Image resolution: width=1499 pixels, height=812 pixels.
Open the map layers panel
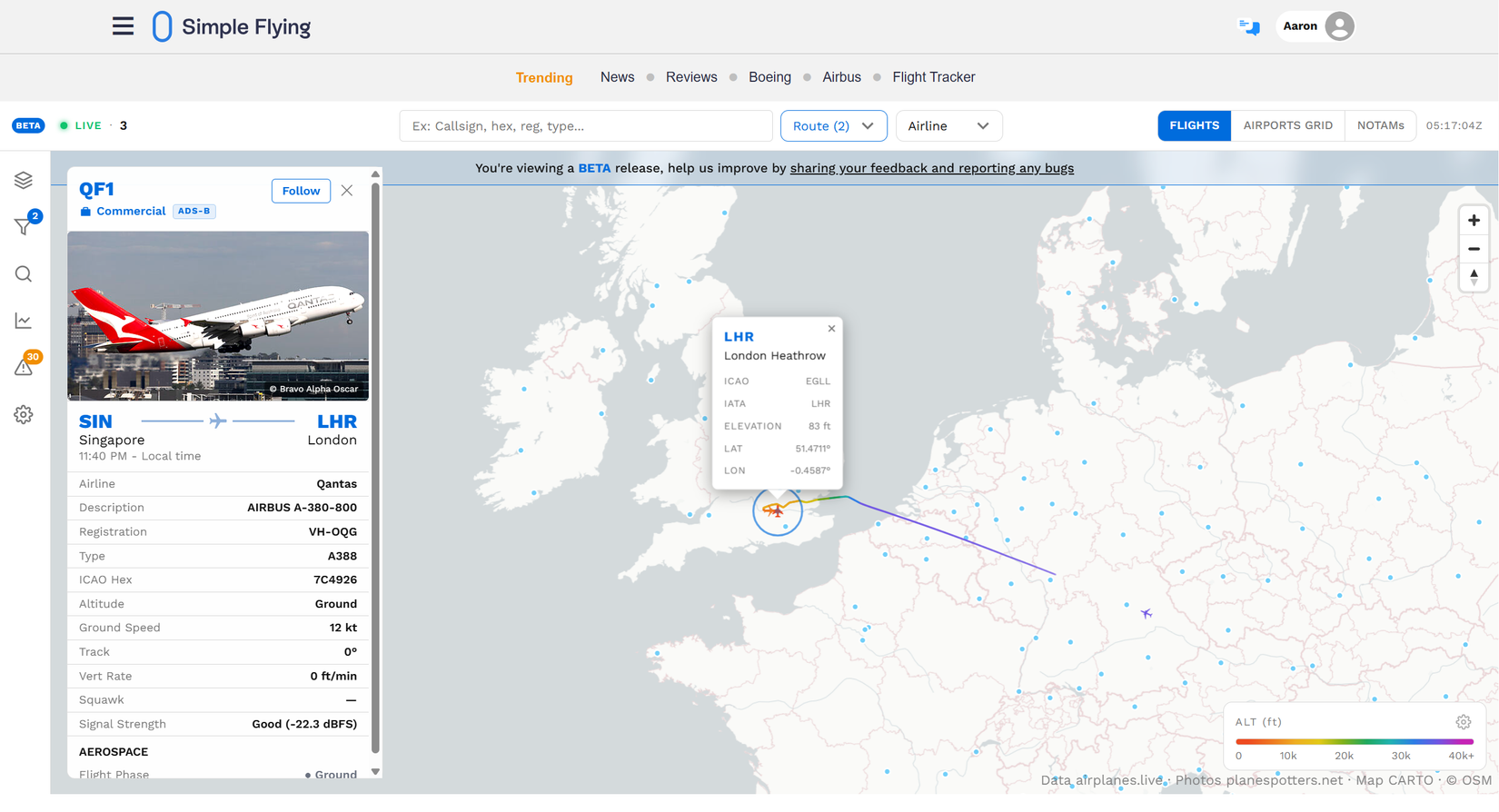click(24, 180)
